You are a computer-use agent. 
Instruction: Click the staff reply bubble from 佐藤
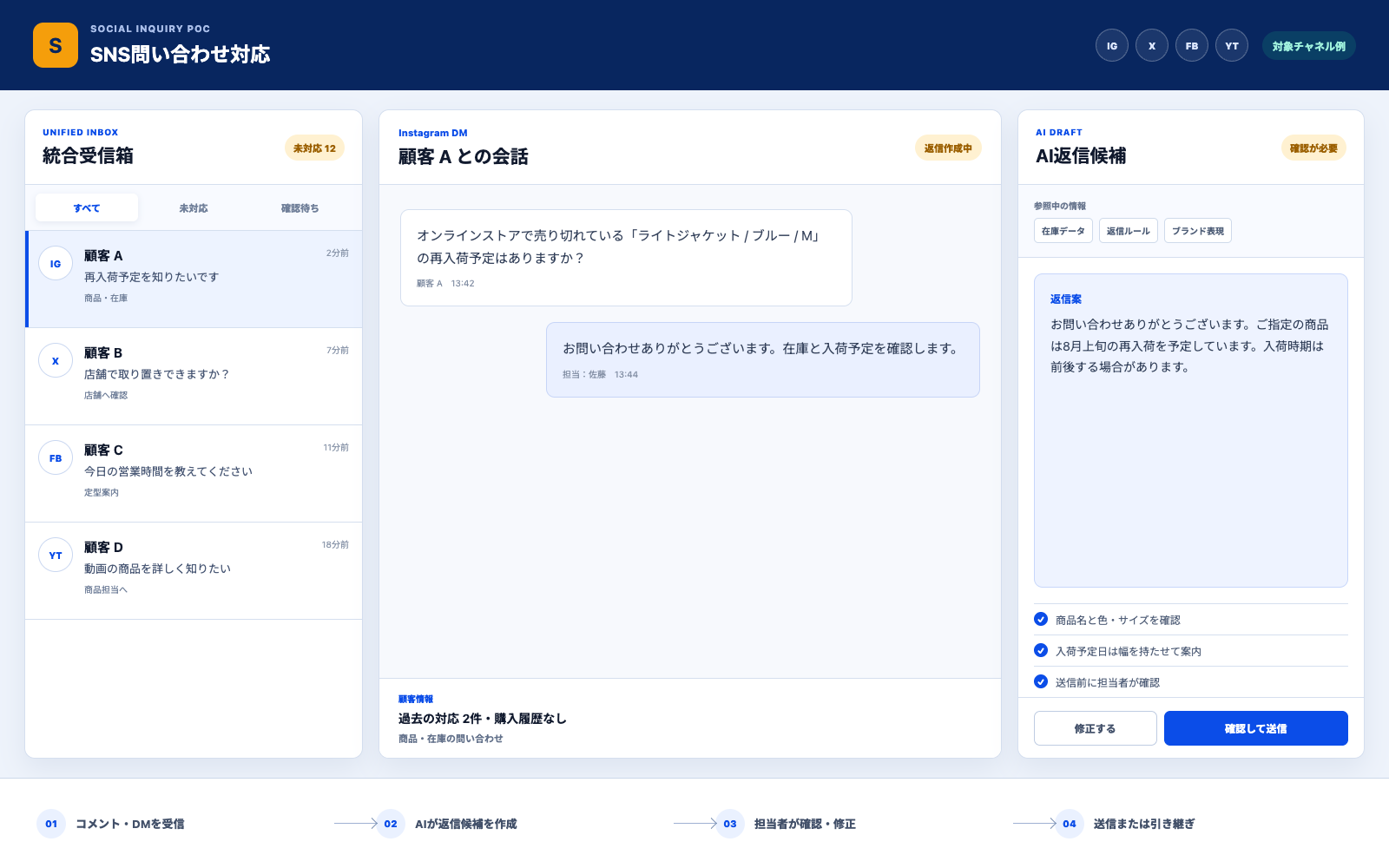pos(763,360)
